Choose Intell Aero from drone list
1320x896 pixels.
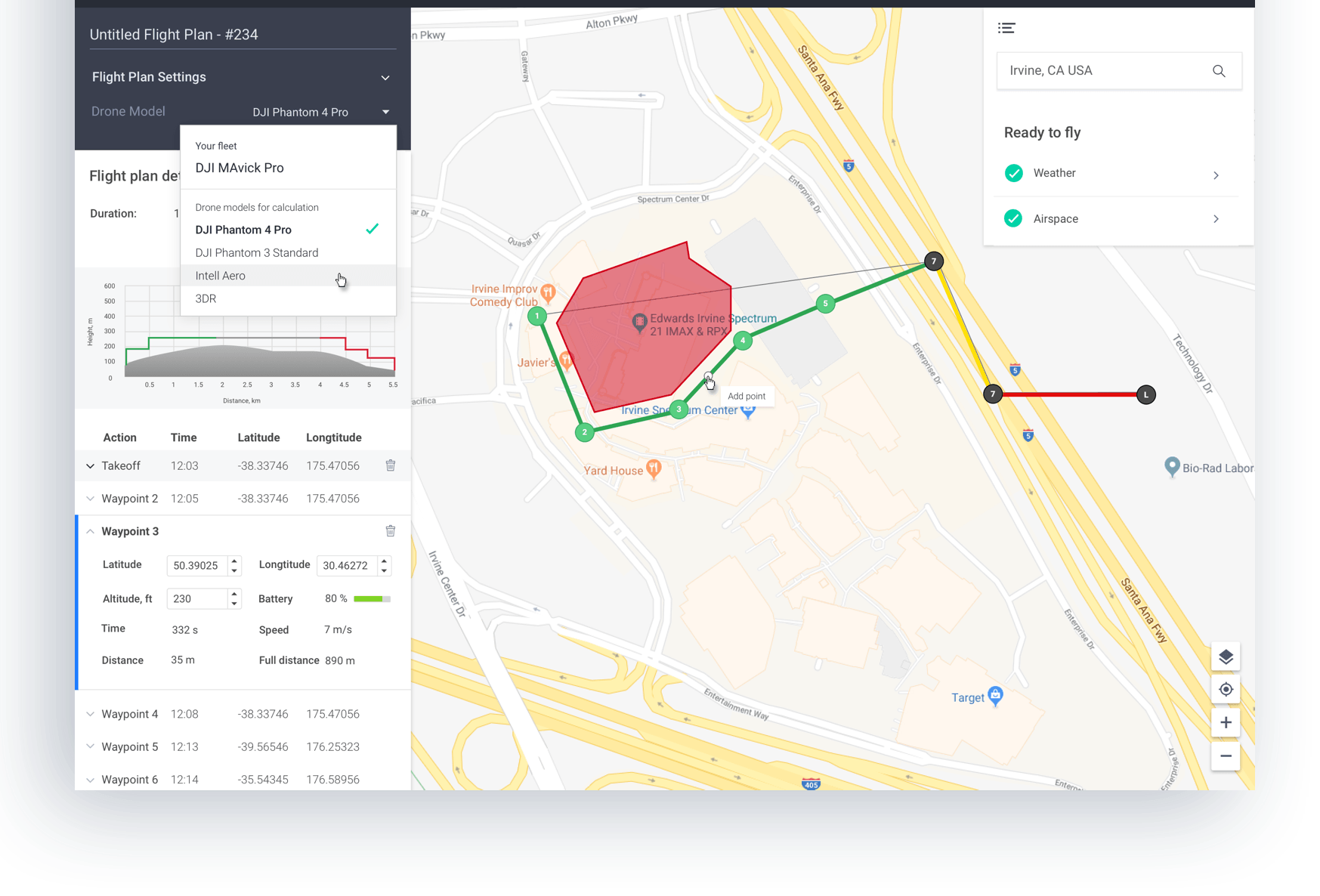click(221, 276)
